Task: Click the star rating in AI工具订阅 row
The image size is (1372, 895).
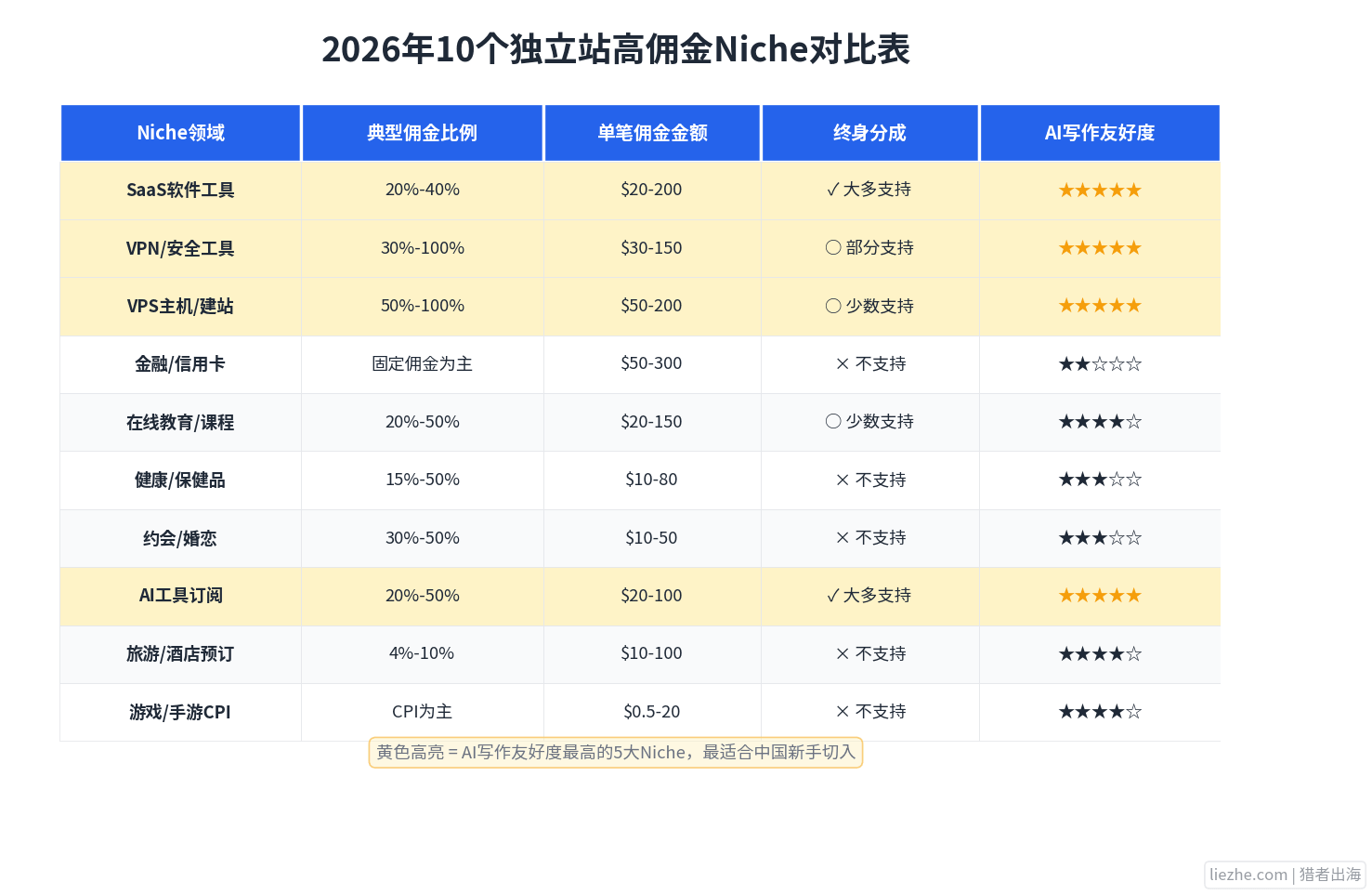Action: [x=1100, y=596]
